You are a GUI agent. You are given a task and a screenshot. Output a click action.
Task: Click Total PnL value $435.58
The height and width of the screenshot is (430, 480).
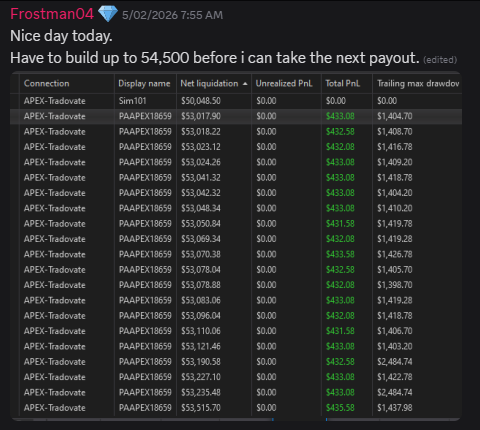click(x=340, y=407)
